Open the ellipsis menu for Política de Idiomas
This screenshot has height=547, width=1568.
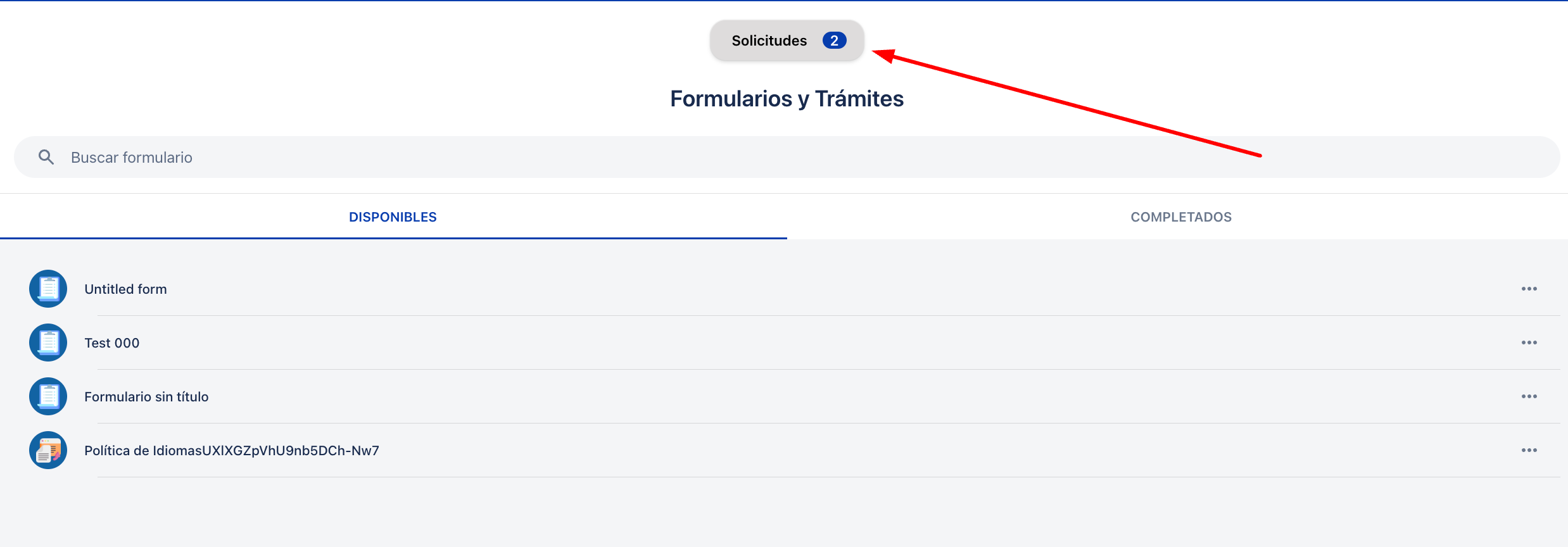tap(1529, 450)
